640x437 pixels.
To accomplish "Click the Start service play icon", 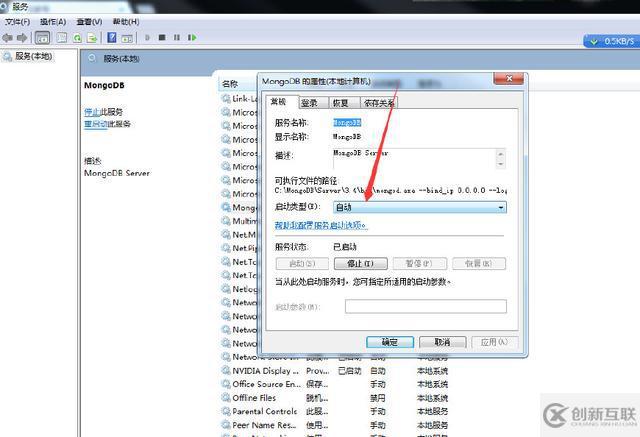I will (147, 38).
